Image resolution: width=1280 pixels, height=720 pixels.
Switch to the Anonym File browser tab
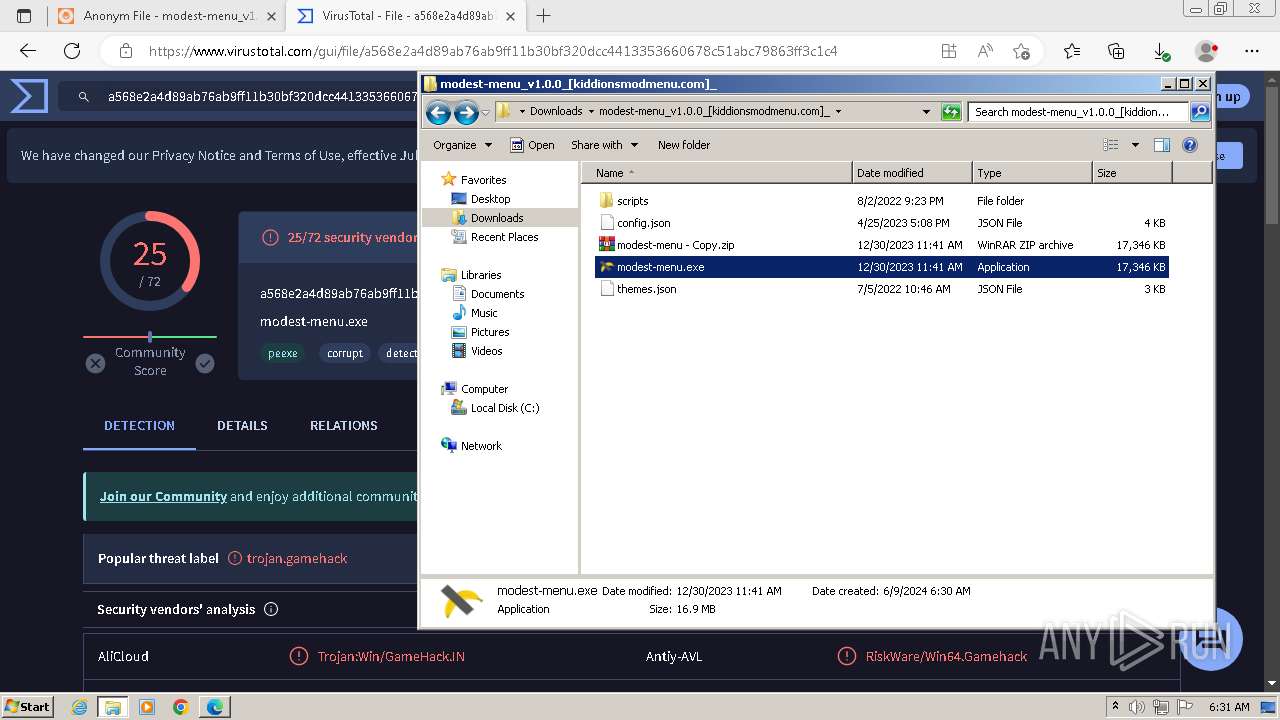pyautogui.click(x=165, y=16)
